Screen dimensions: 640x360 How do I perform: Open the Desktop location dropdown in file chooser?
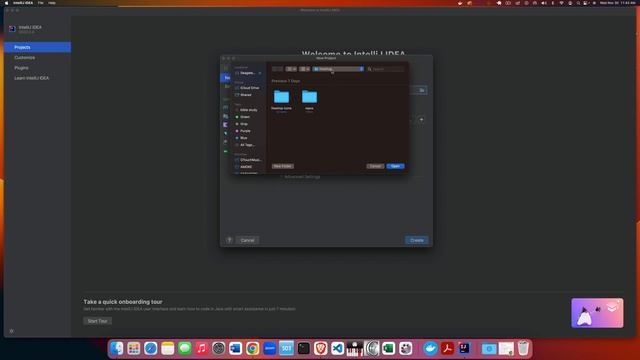pyautogui.click(x=338, y=69)
